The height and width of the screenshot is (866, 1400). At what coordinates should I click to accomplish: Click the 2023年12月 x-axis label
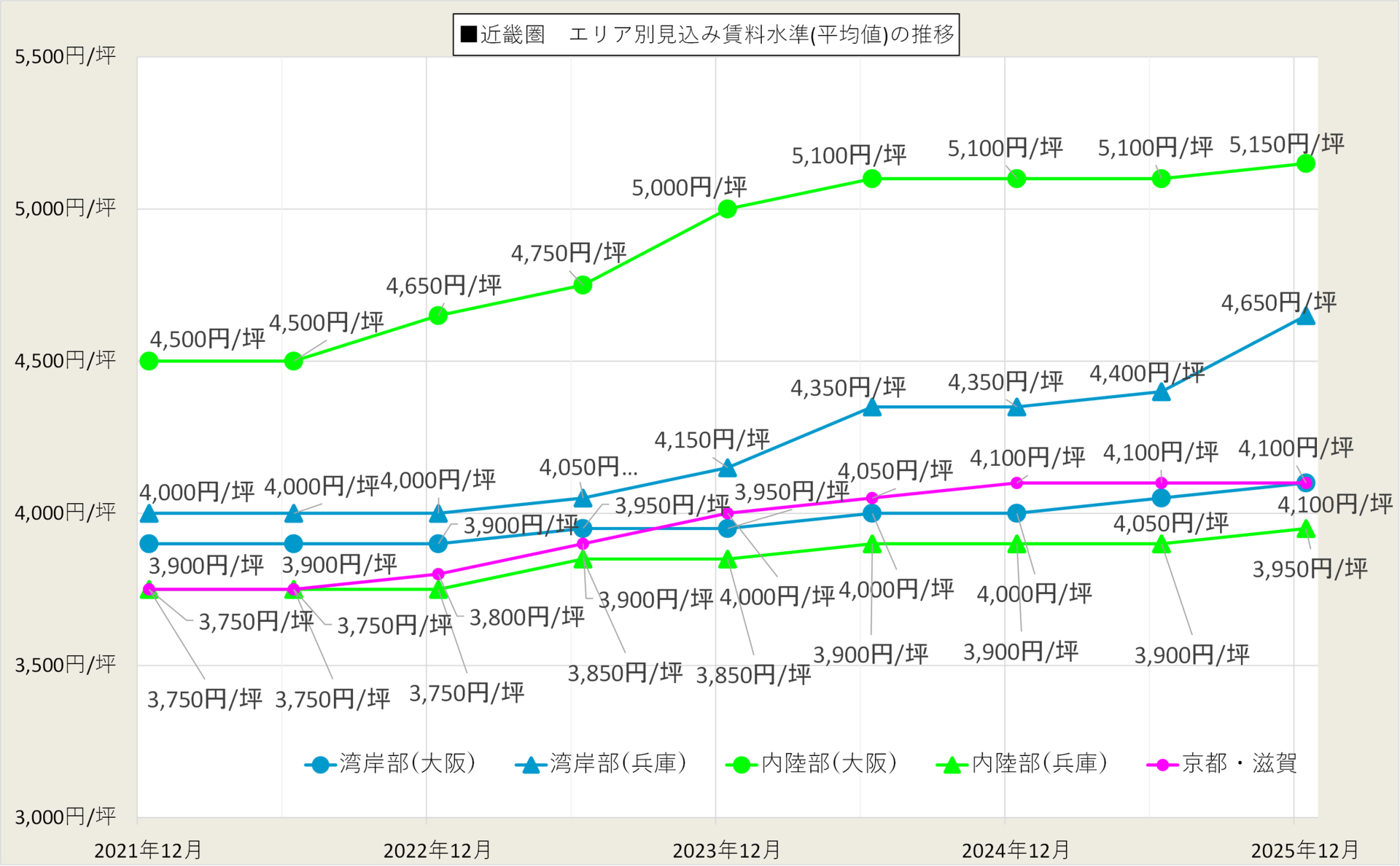point(726,850)
